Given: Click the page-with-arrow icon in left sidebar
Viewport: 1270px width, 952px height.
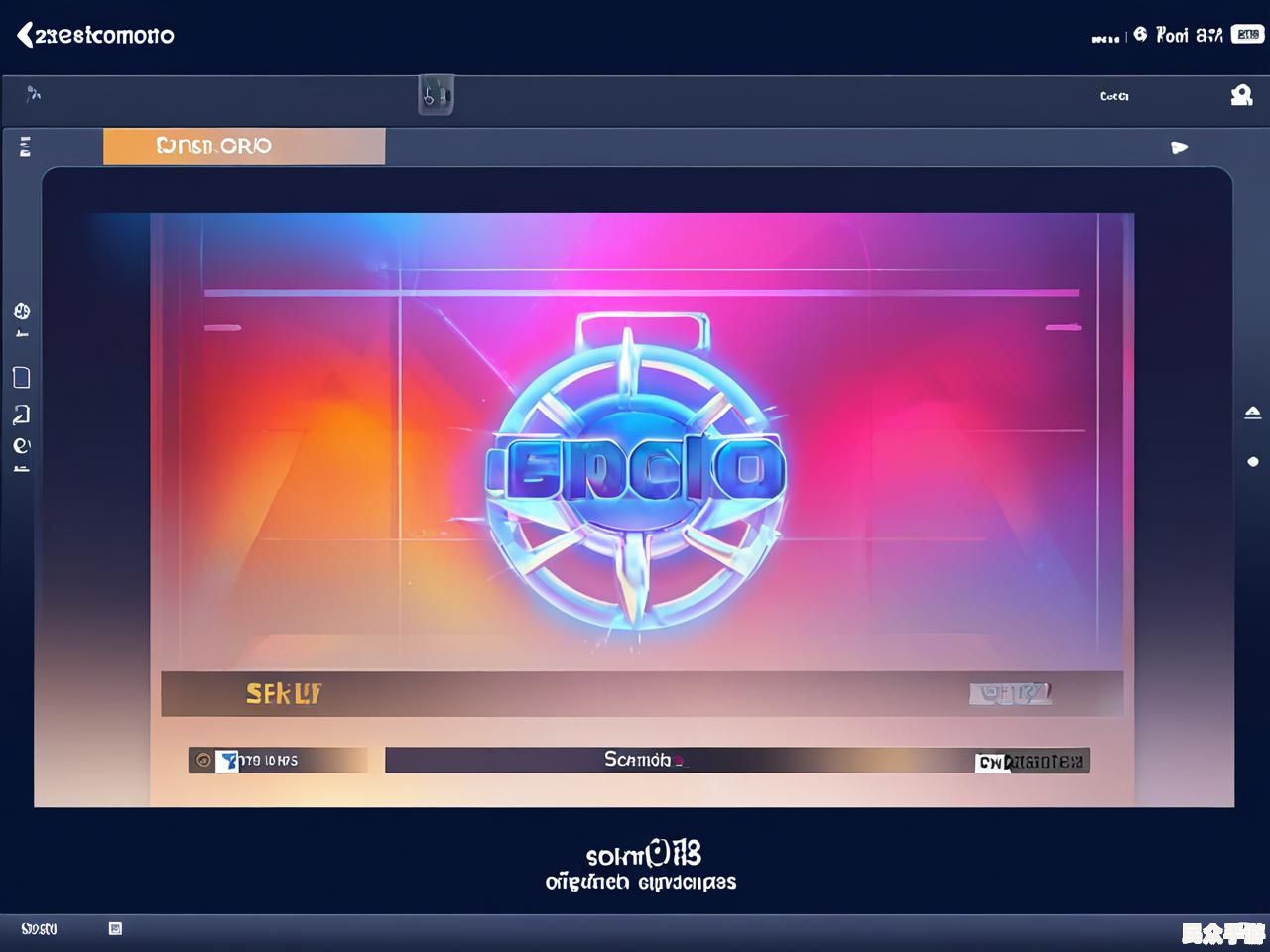Looking at the screenshot, I should tap(22, 415).
